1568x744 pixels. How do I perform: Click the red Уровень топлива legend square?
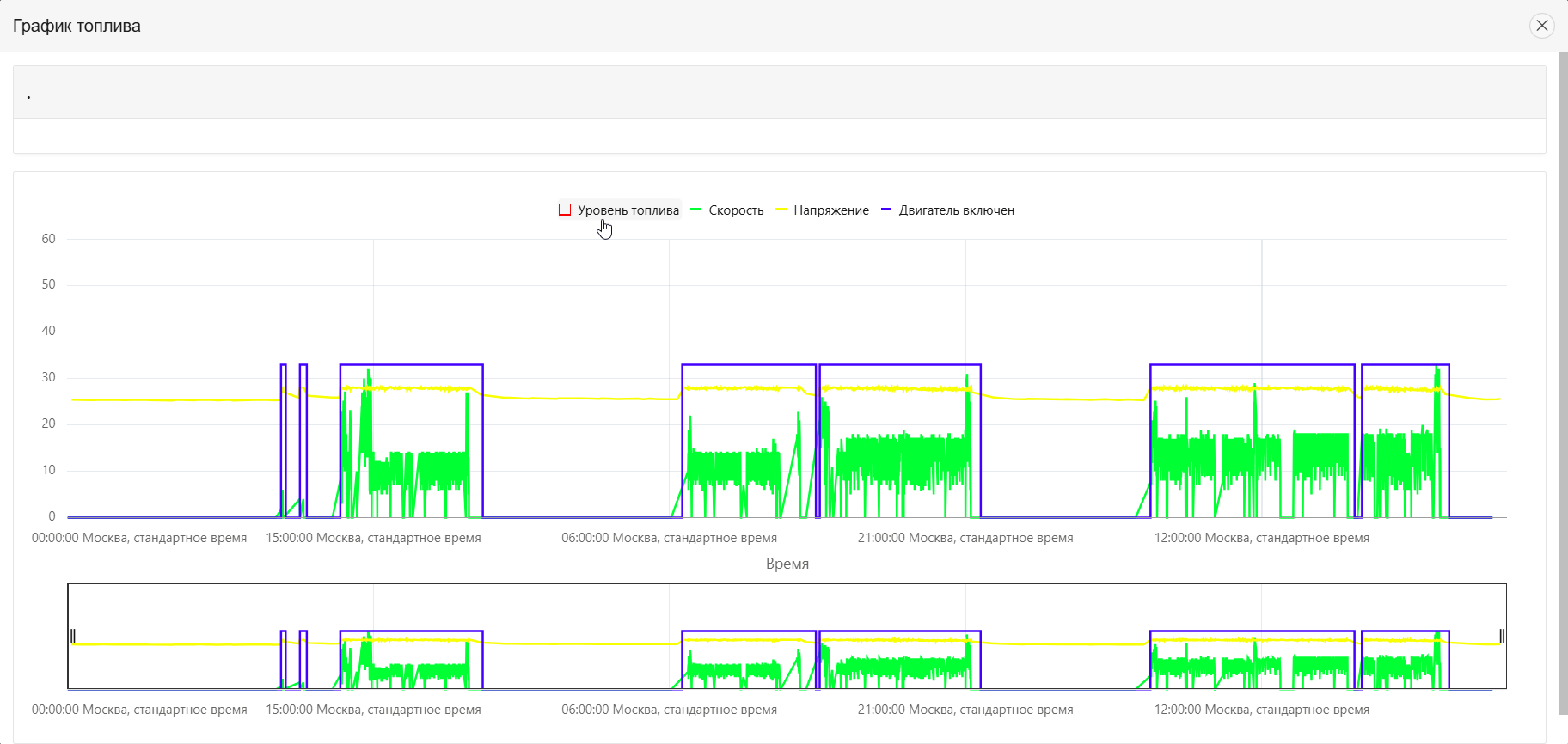click(565, 210)
